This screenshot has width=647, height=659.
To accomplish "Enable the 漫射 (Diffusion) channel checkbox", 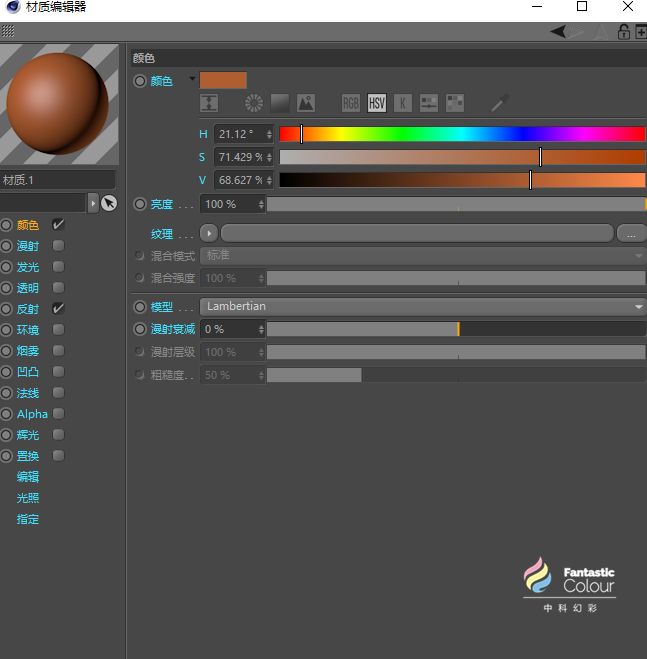I will point(58,246).
